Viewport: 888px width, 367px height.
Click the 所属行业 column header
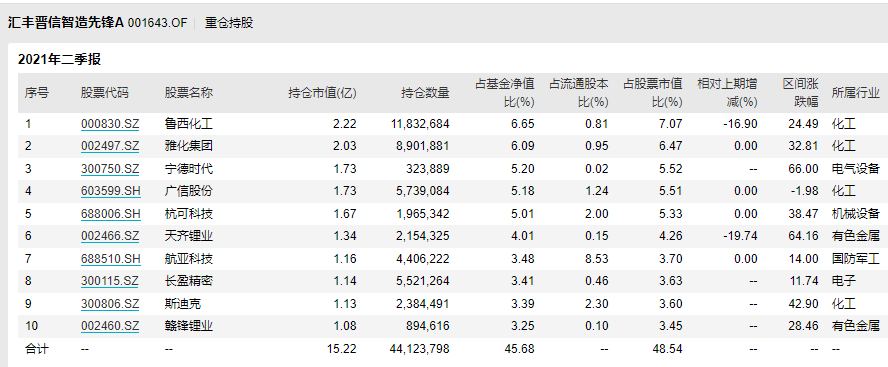click(856, 93)
